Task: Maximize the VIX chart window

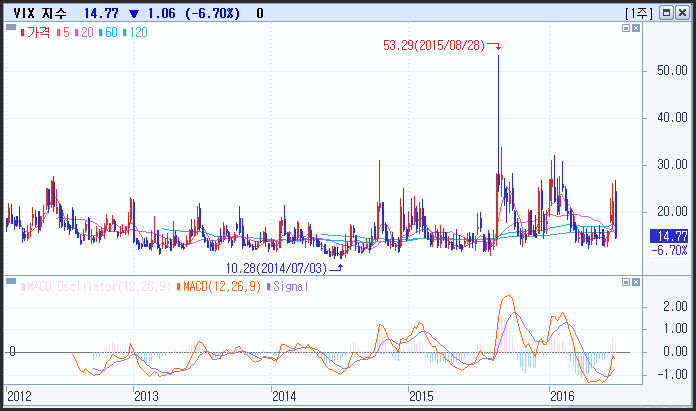Action: [x=666, y=12]
